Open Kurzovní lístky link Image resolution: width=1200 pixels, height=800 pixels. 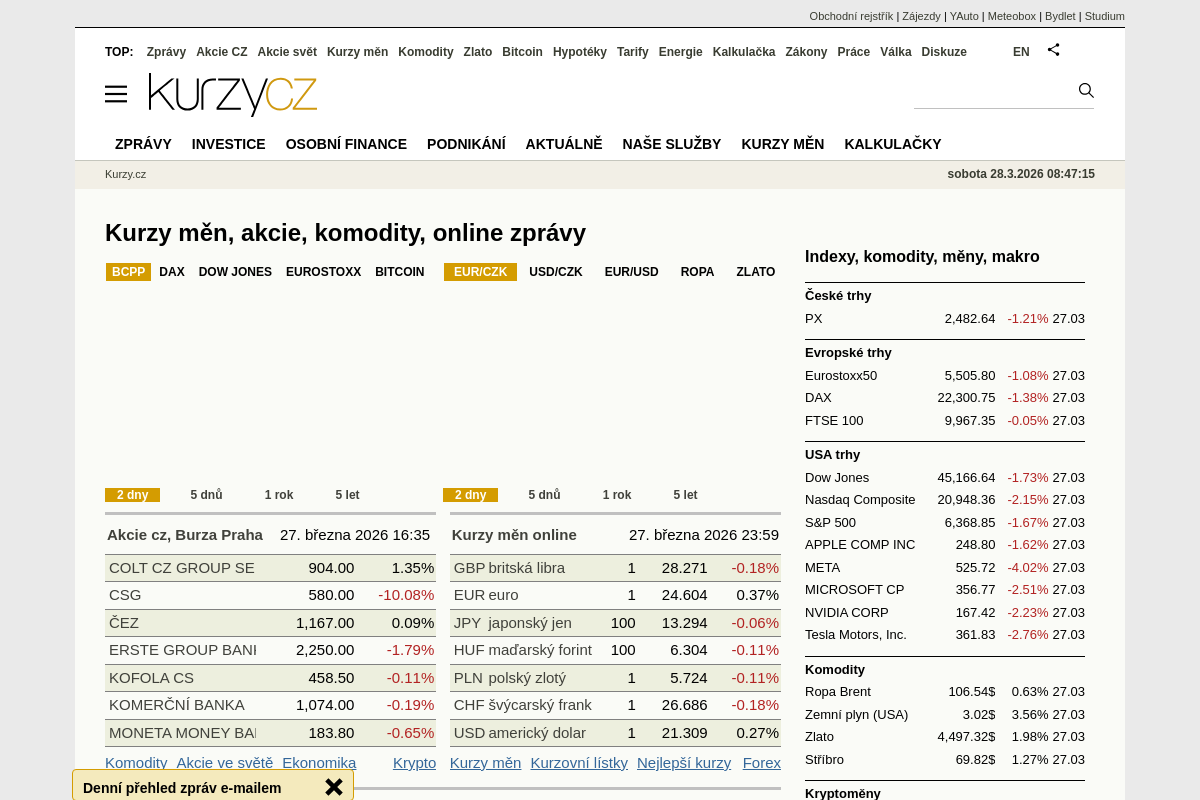(x=579, y=763)
